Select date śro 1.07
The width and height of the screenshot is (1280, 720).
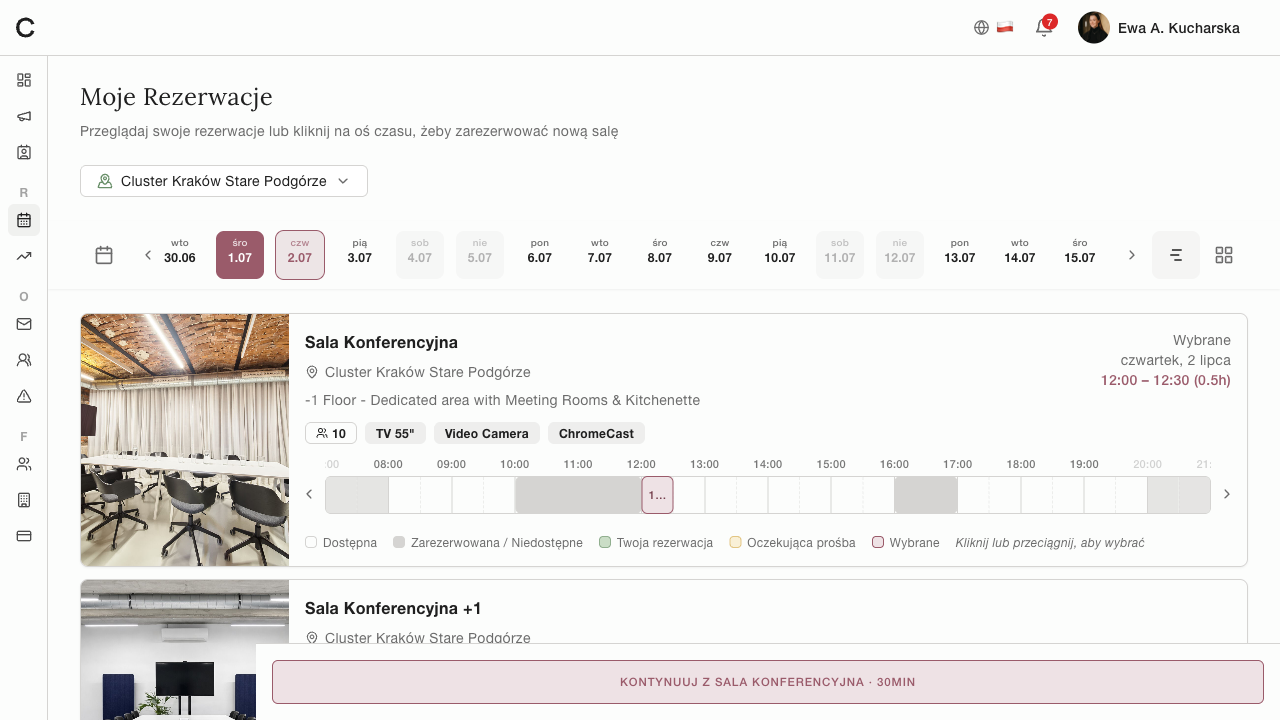[x=240, y=255]
